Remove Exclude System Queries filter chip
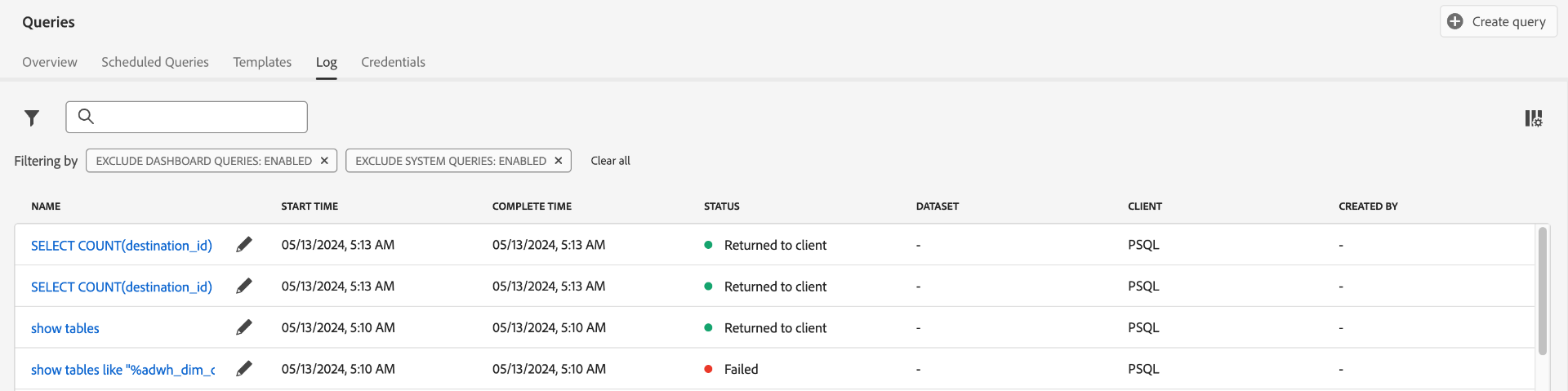This screenshot has width=1568, height=391. (x=559, y=161)
